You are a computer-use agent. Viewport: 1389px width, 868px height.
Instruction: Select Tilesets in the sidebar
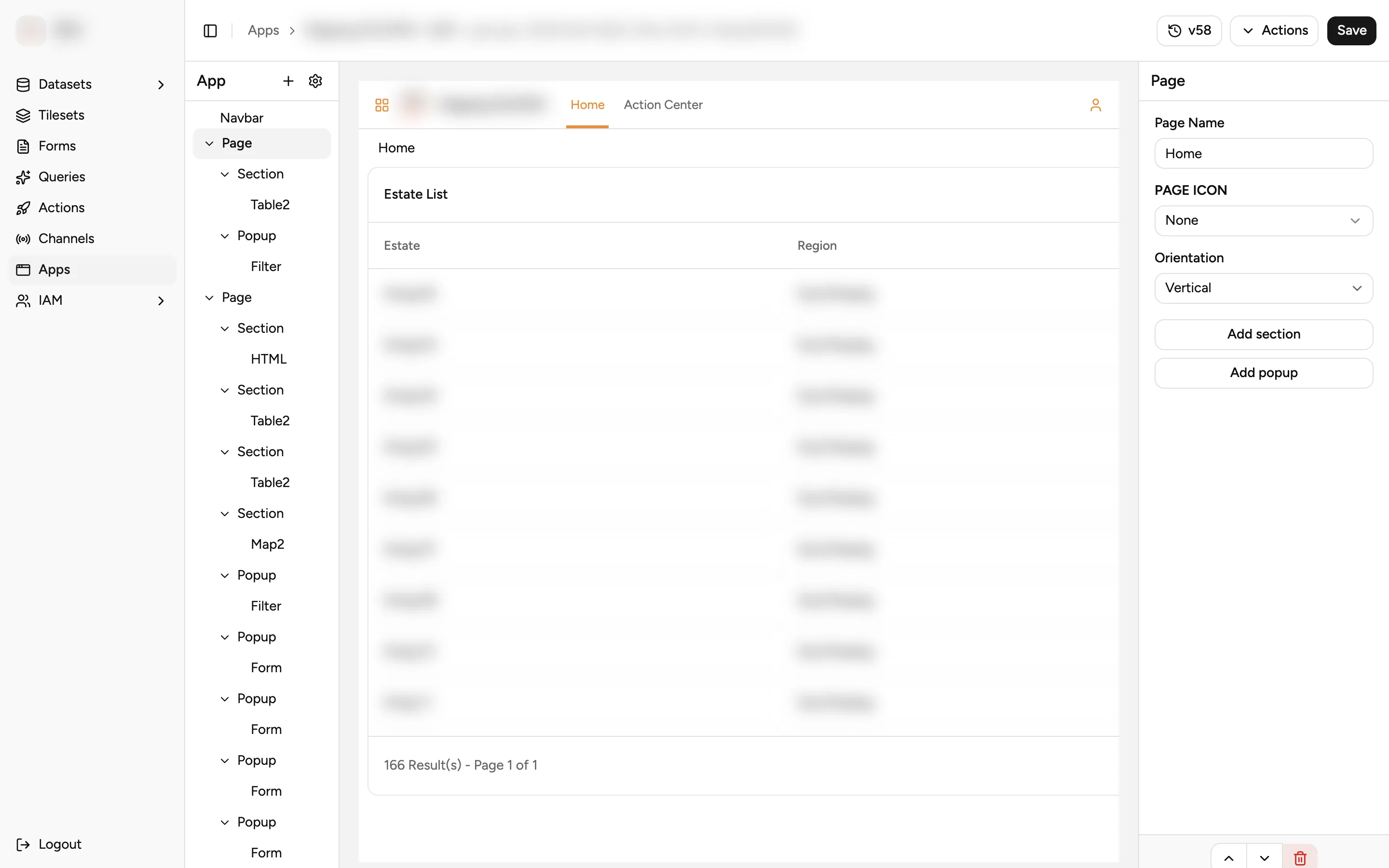[93, 115]
